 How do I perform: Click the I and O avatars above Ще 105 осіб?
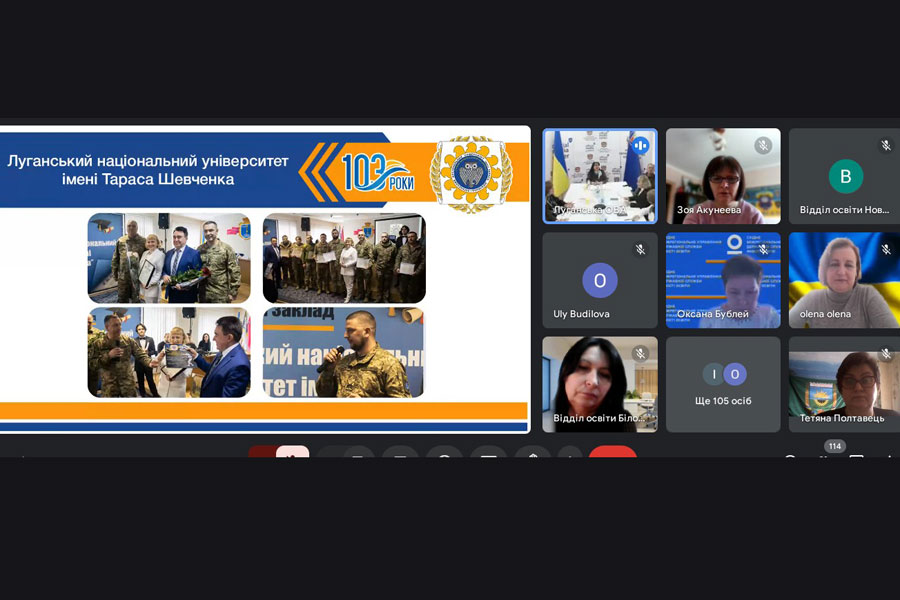point(724,374)
